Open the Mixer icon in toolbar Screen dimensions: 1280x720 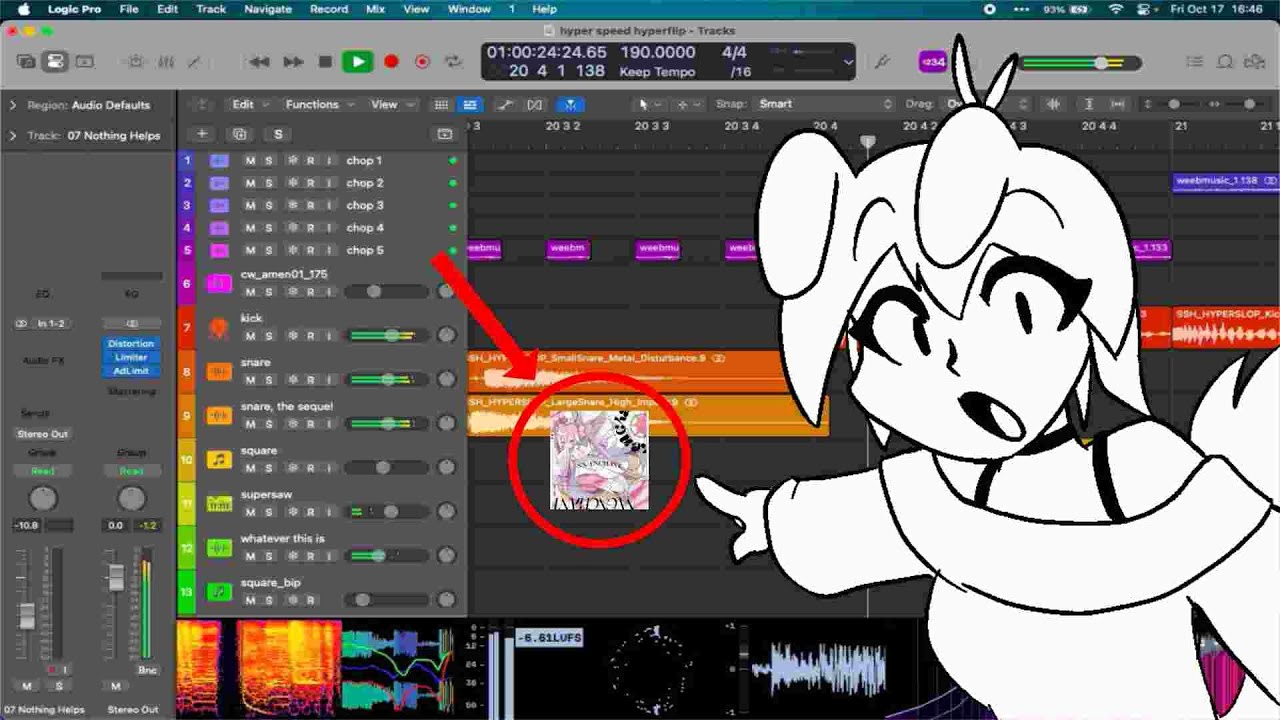pyautogui.click(x=165, y=62)
